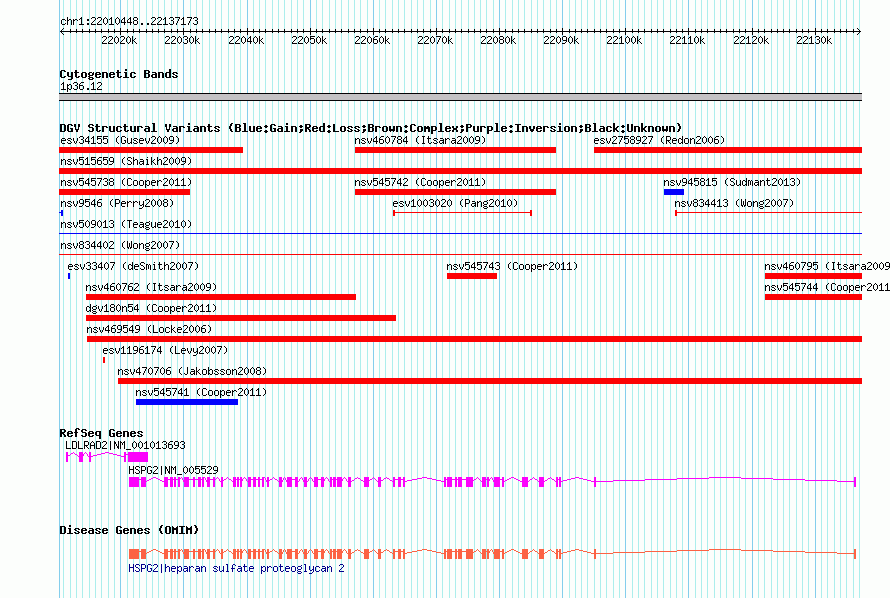Click the gray 1p36.12 cytogenetic band bar
Screen dimensions: 890x598
point(460,97)
